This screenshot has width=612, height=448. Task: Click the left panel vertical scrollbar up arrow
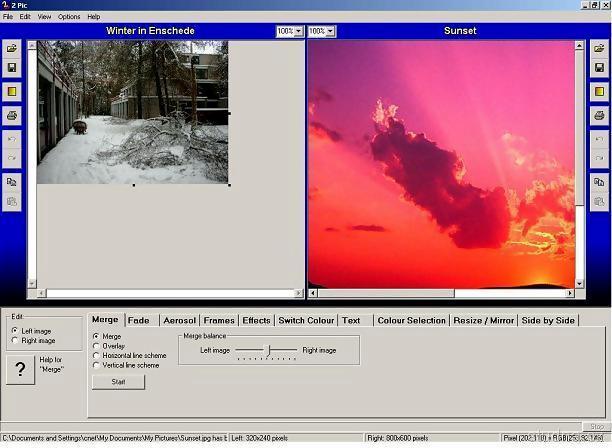click(x=32, y=45)
